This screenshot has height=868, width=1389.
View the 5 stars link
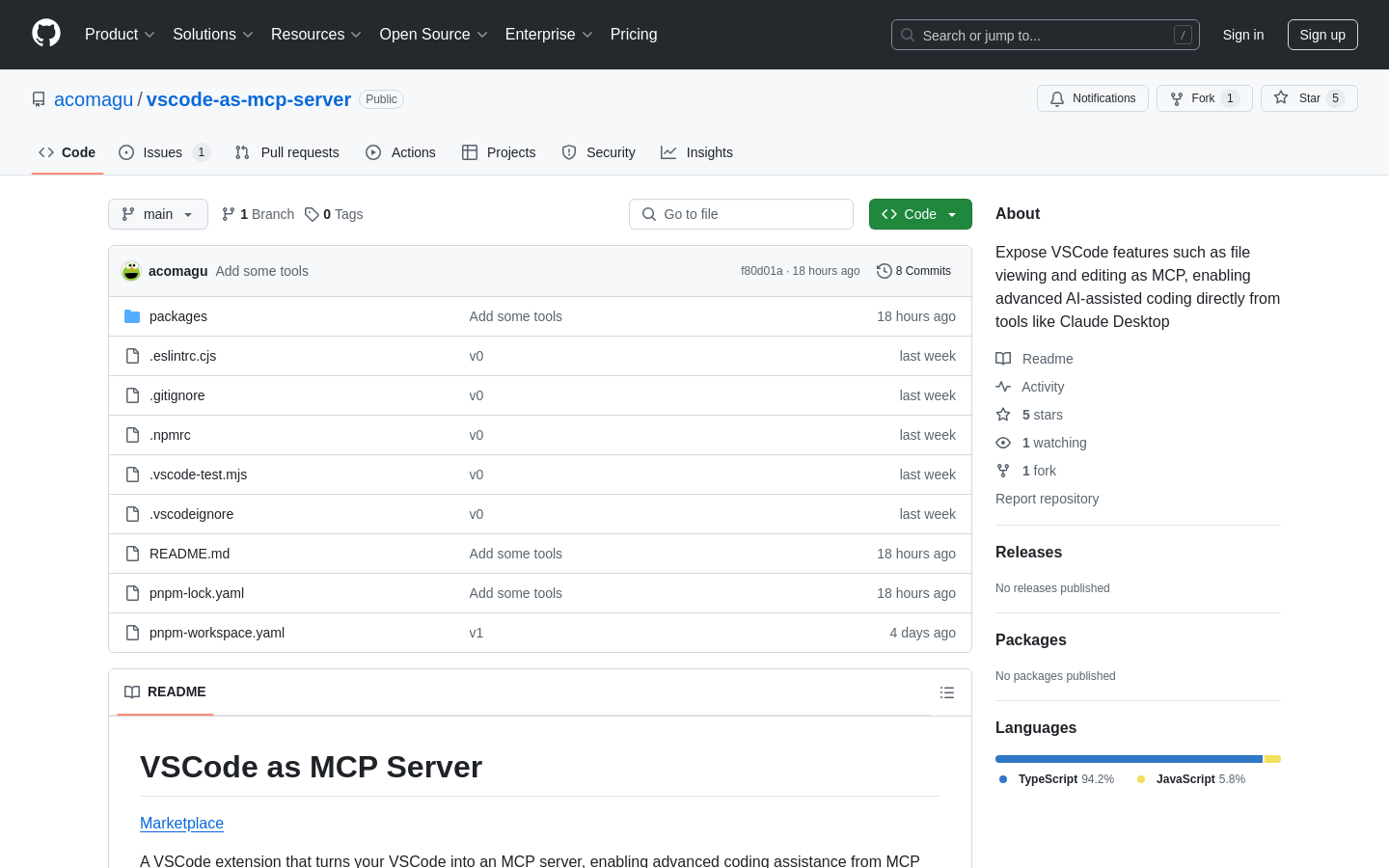click(1029, 415)
